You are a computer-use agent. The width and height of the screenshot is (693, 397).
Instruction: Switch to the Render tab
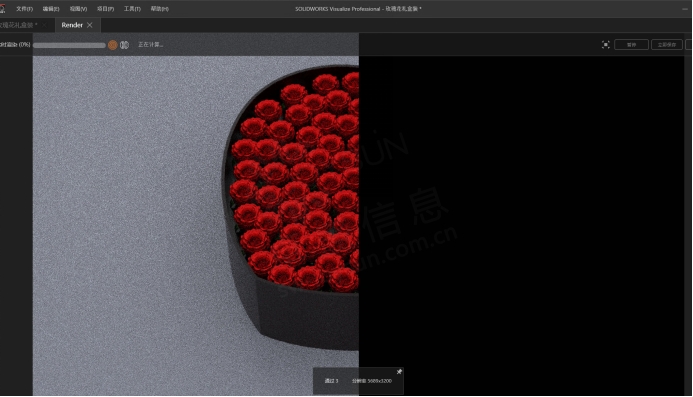tap(72, 25)
